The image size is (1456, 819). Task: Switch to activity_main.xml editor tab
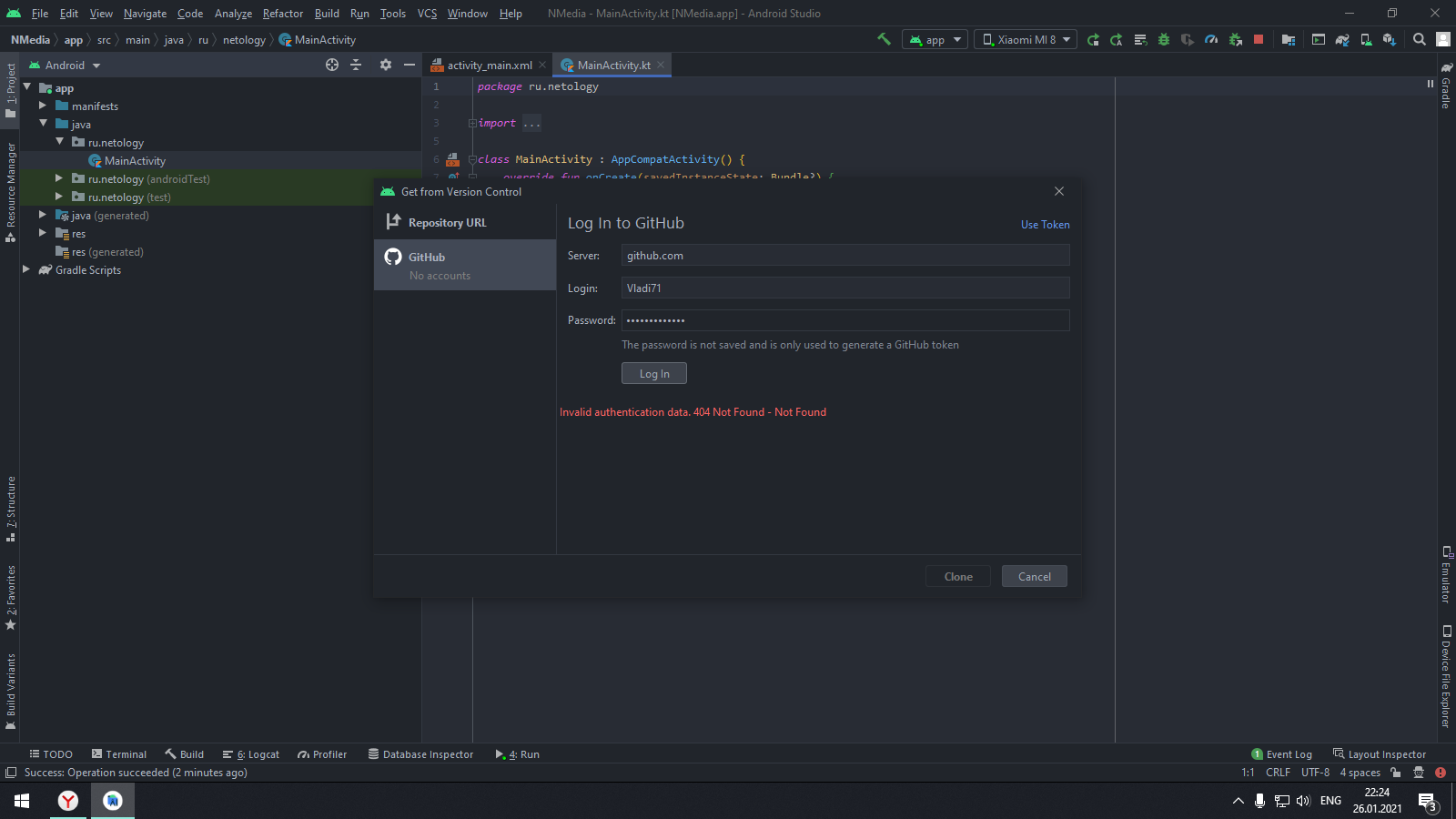[490, 66]
